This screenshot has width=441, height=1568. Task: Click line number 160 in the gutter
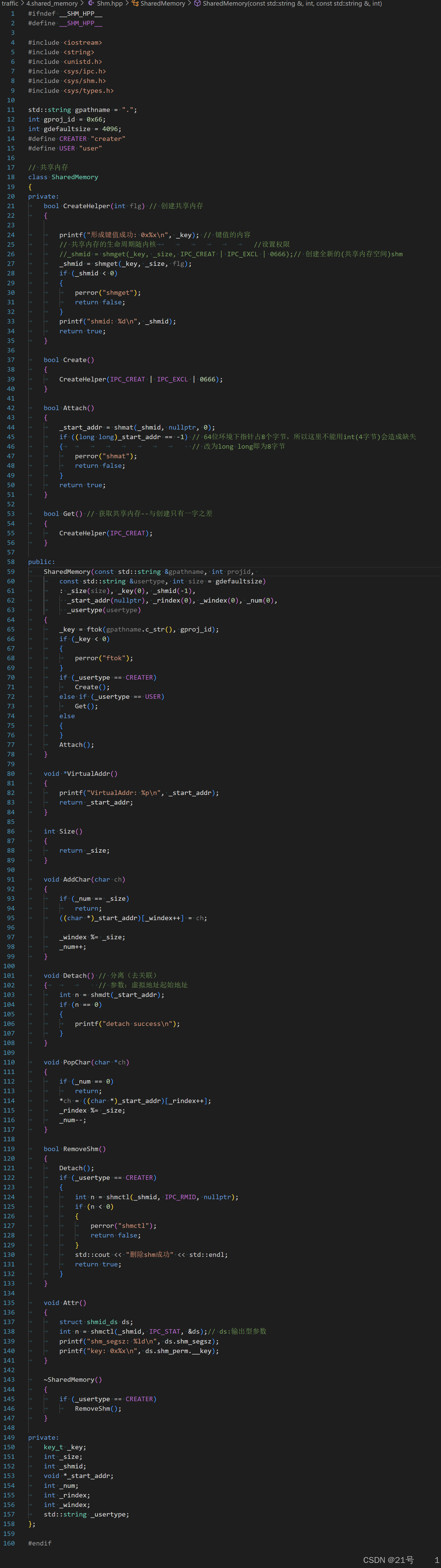8,1543
